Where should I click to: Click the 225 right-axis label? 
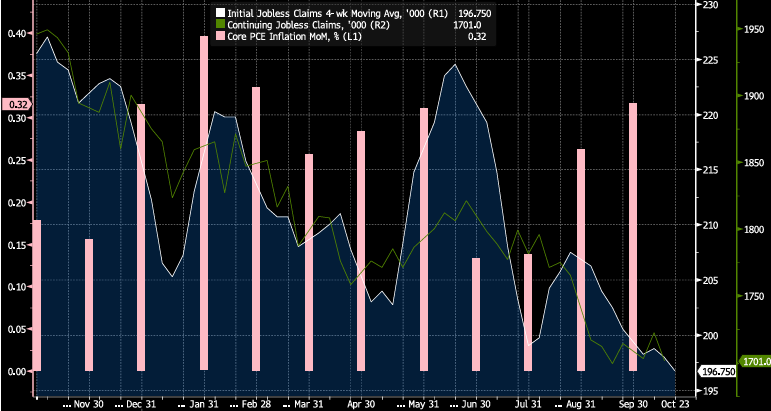point(710,60)
